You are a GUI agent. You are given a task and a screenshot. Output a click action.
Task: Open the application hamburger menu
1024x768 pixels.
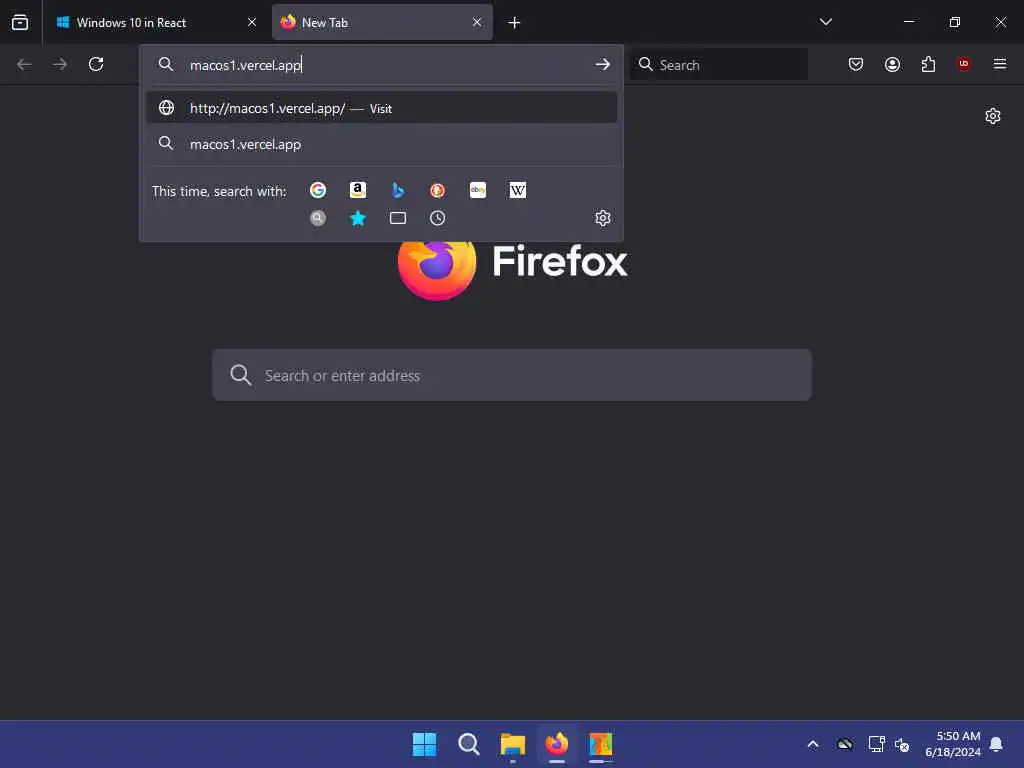pyautogui.click(x=1000, y=64)
